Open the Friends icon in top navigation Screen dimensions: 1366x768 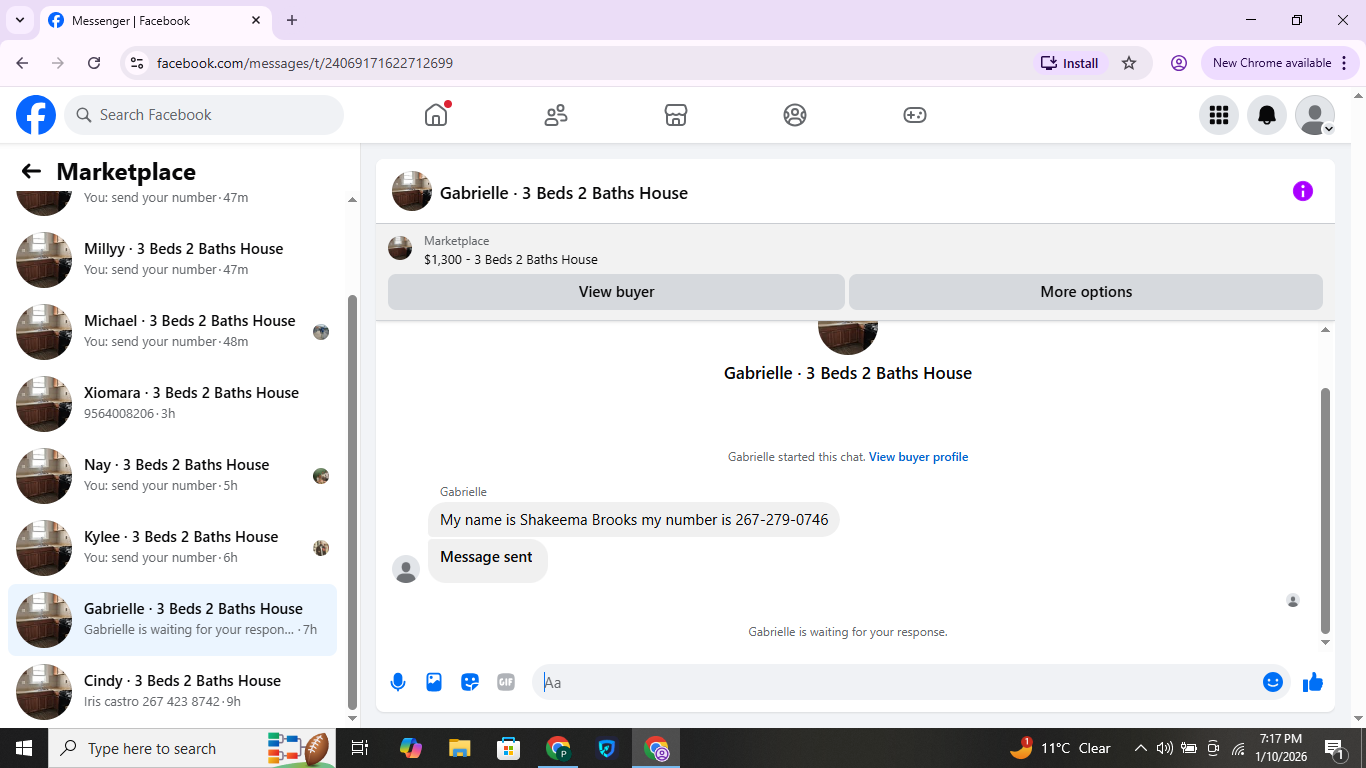556,115
